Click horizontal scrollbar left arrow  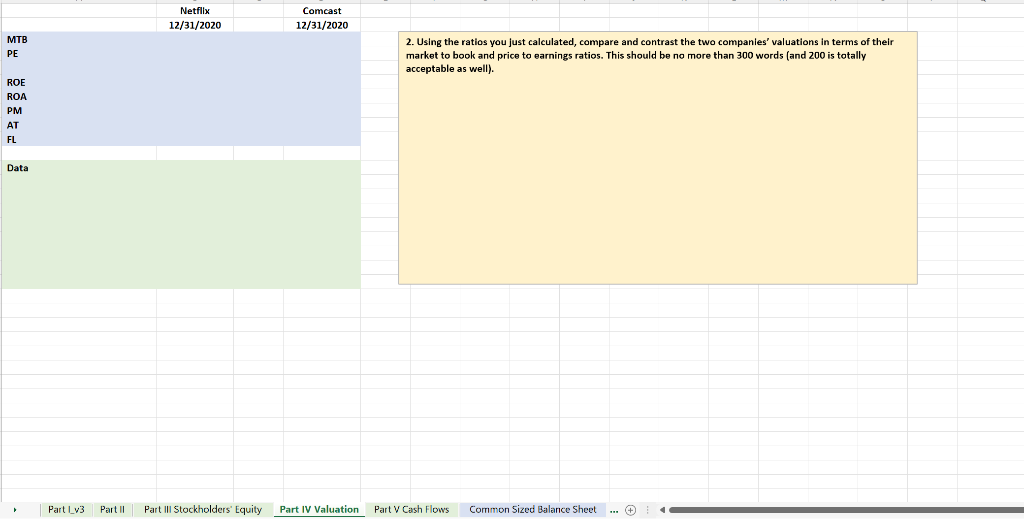click(x=662, y=511)
